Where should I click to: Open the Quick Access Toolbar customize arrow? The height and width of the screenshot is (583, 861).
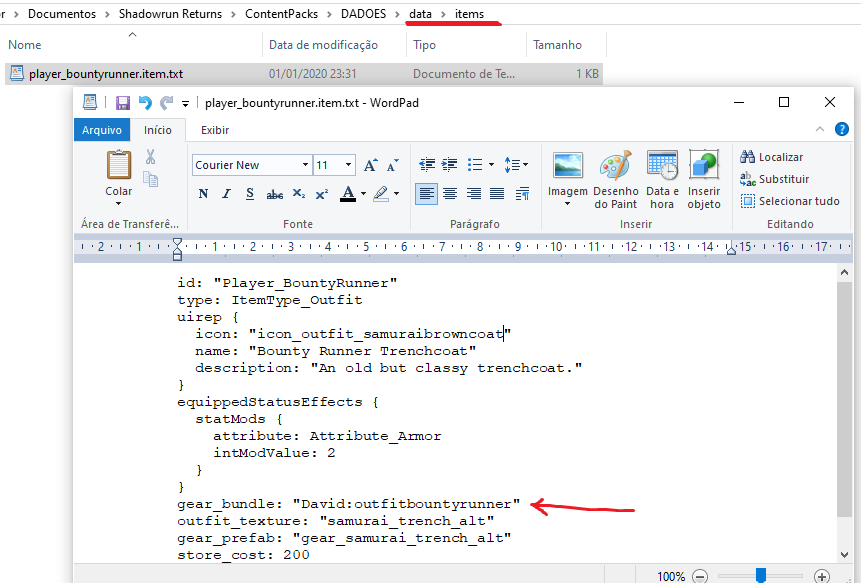click(x=186, y=103)
